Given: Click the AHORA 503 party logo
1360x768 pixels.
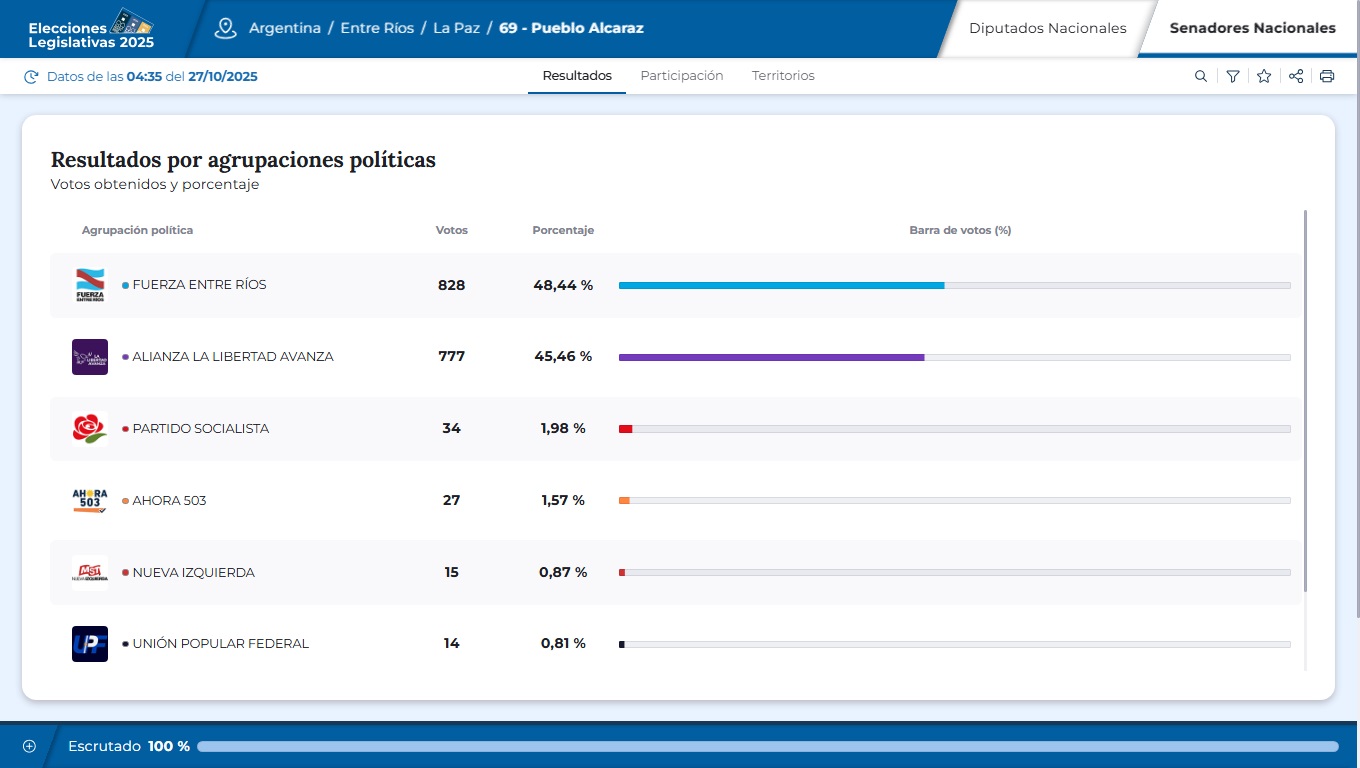Looking at the screenshot, I should (x=90, y=500).
